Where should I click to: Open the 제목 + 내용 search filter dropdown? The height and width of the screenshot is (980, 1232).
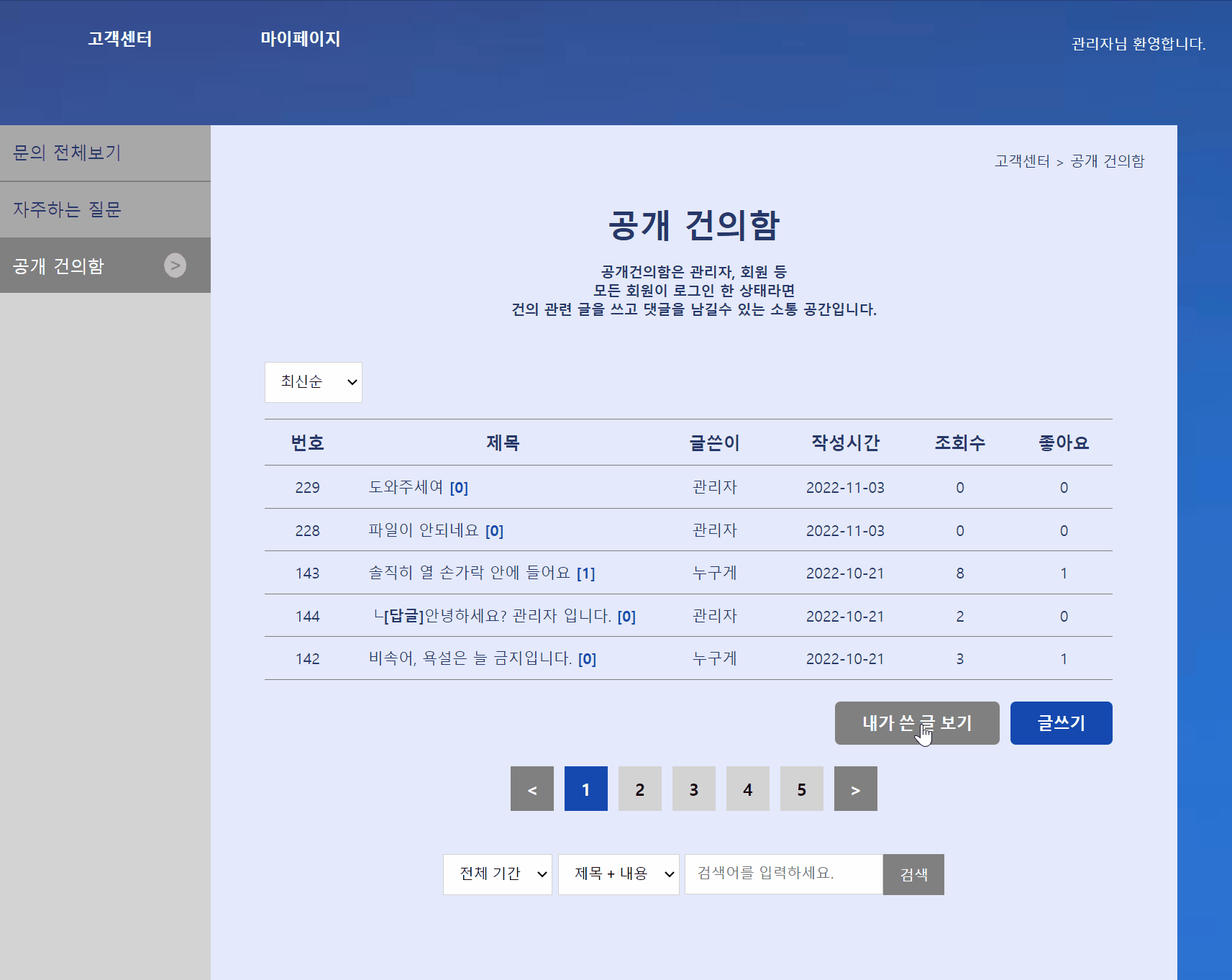tap(619, 874)
